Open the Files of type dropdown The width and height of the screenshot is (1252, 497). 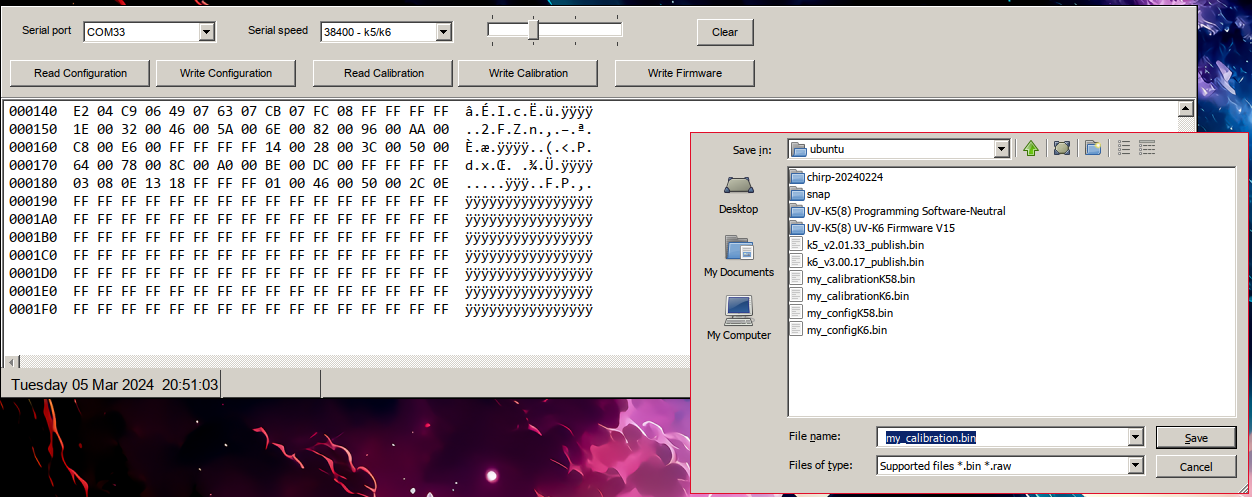tap(1135, 465)
